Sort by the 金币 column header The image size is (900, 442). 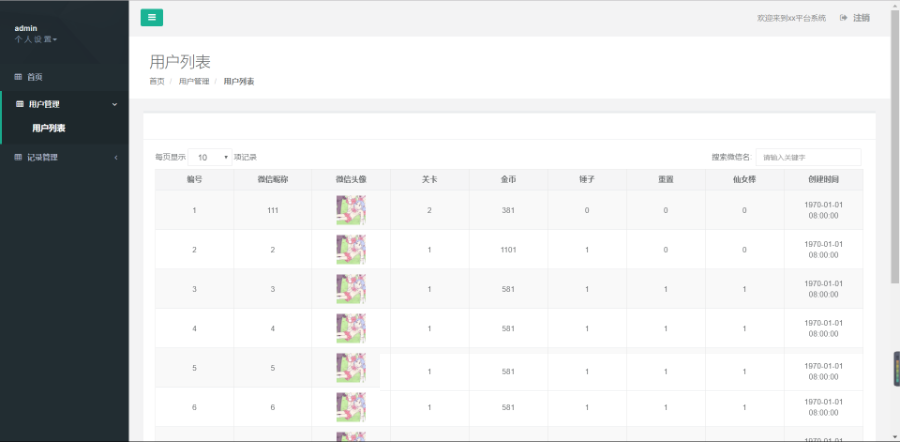[508, 180]
